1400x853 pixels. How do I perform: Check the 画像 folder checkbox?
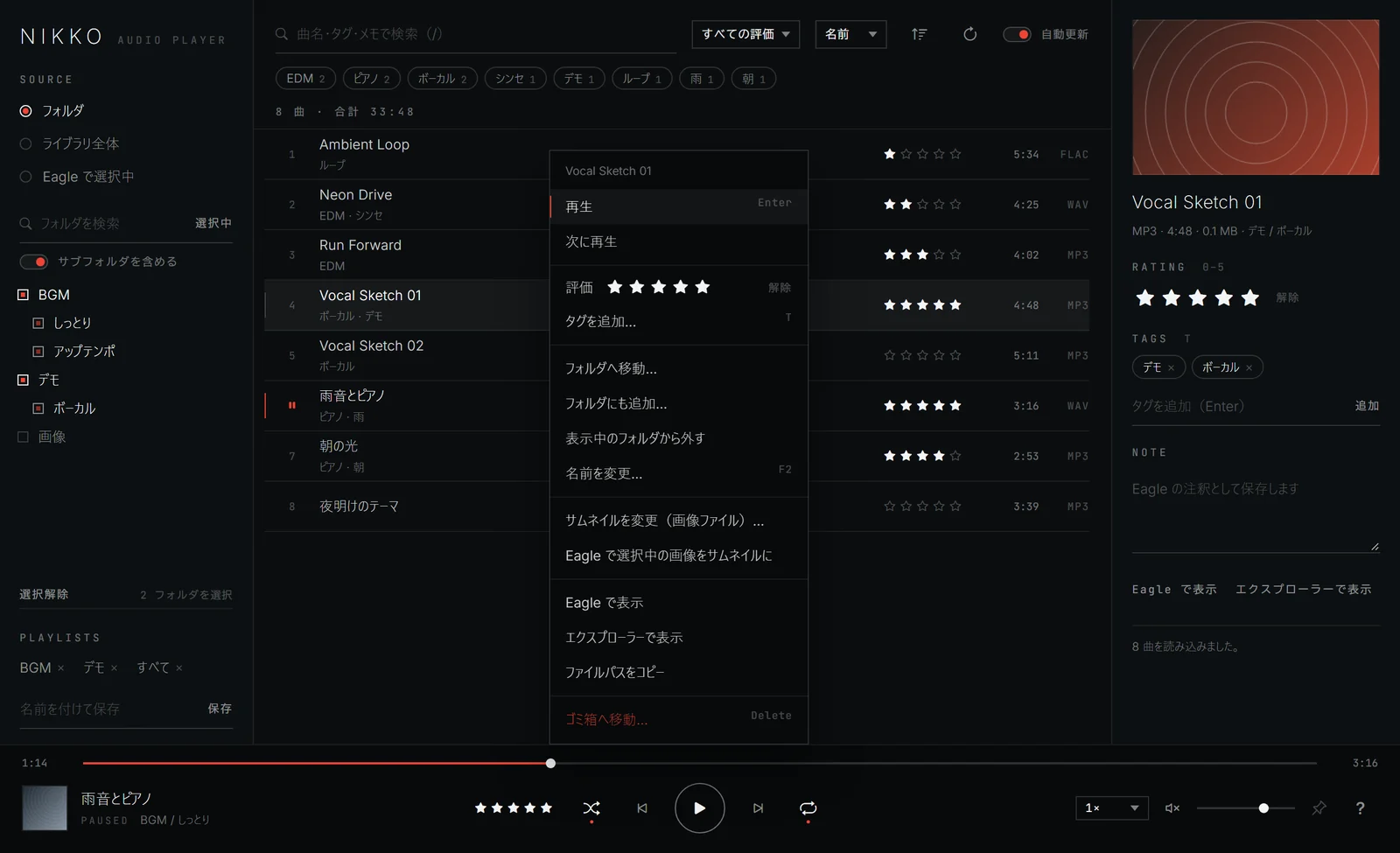coord(24,437)
